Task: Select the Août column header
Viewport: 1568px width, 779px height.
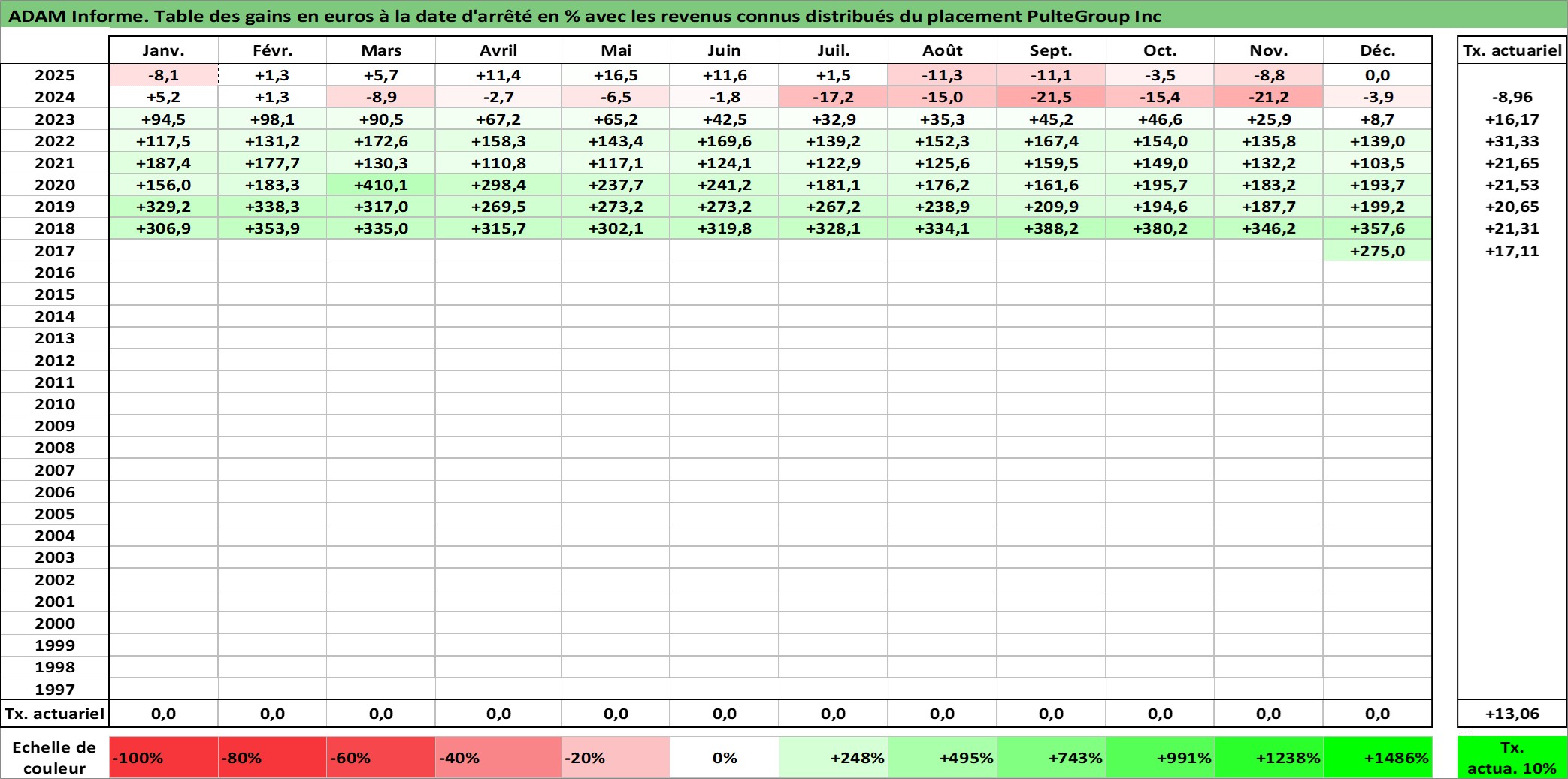Action: (x=943, y=50)
